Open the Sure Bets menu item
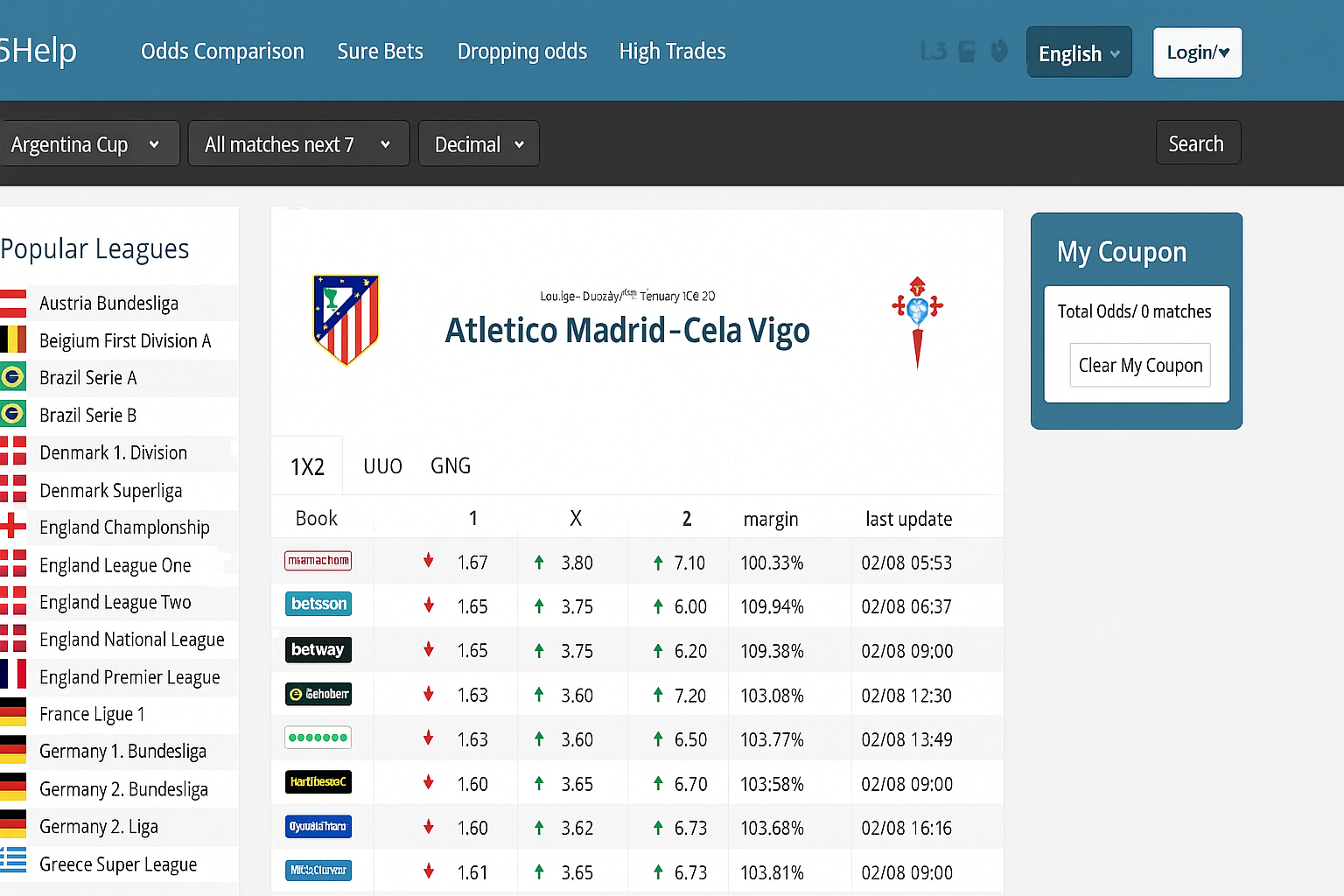 pyautogui.click(x=380, y=52)
